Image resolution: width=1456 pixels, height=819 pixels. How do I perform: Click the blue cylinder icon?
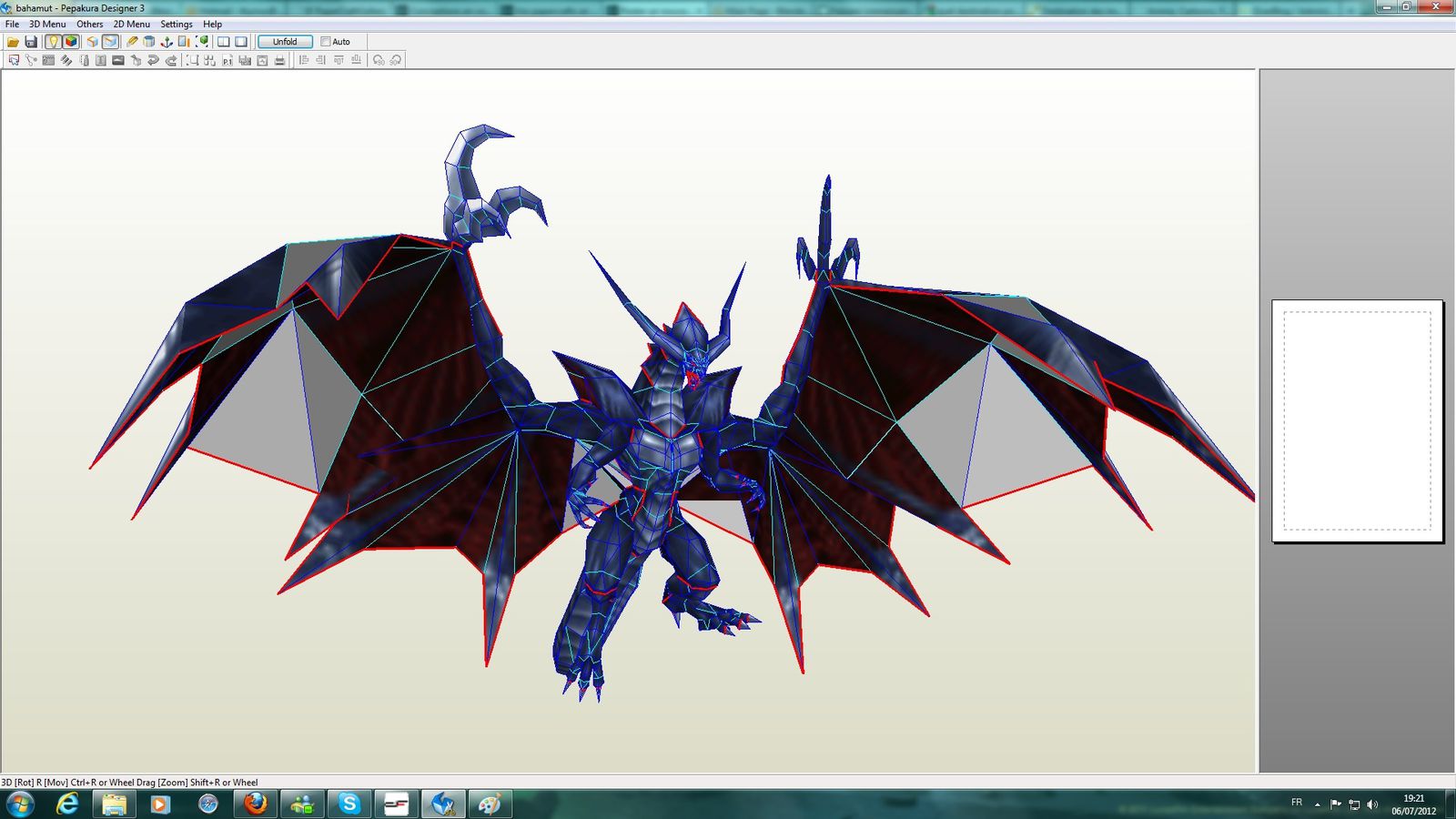point(148,42)
